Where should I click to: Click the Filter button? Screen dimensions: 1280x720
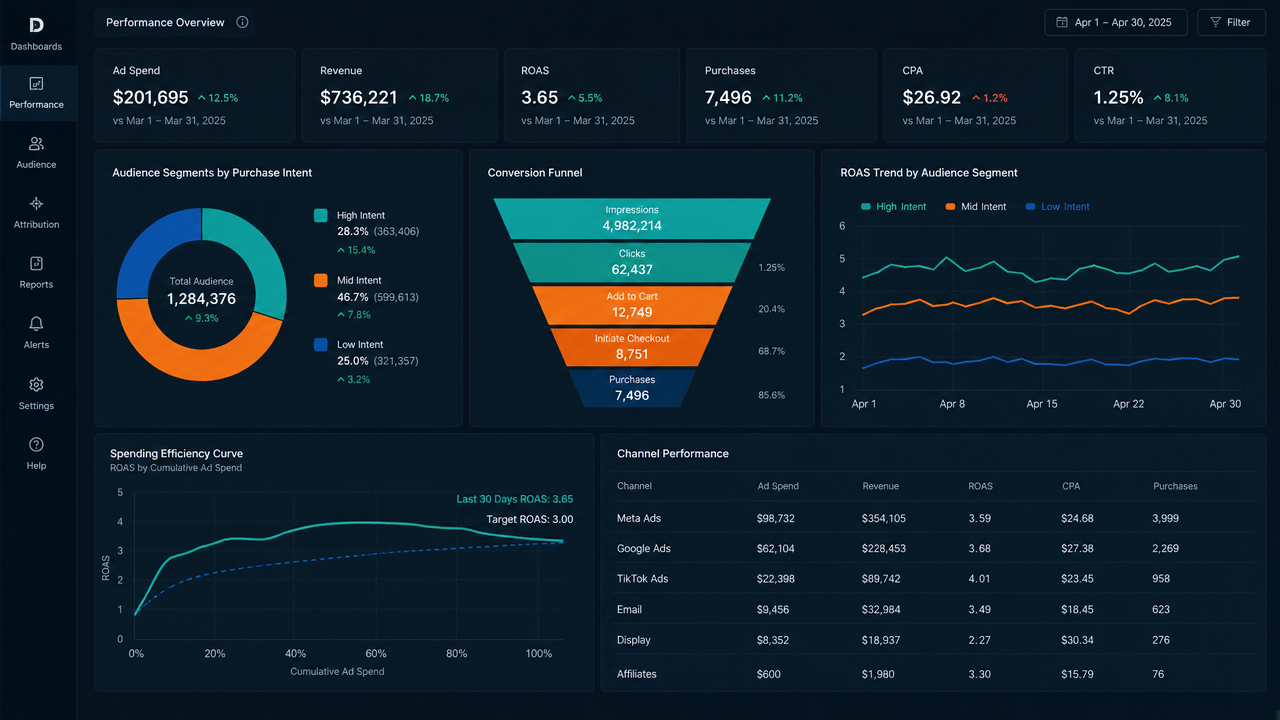click(x=1230, y=22)
